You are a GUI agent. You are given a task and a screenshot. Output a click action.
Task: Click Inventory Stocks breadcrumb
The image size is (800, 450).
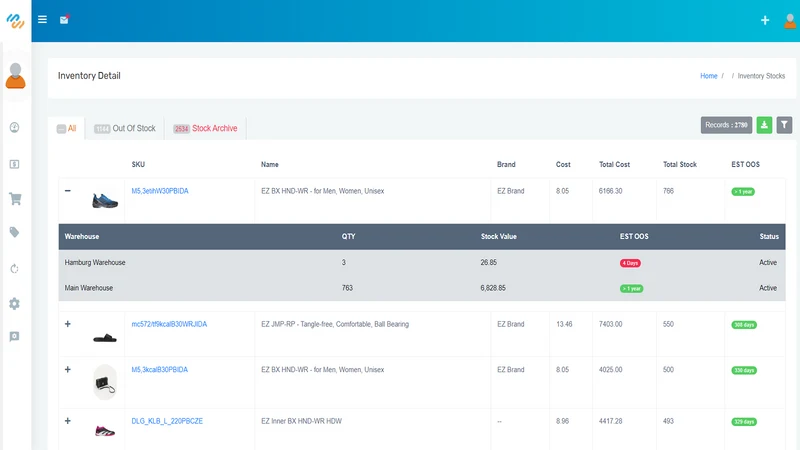pyautogui.click(x=761, y=76)
